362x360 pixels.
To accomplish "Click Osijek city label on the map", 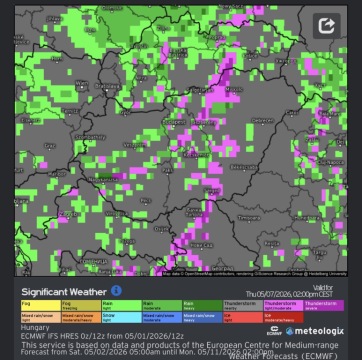I will click(161, 229).
